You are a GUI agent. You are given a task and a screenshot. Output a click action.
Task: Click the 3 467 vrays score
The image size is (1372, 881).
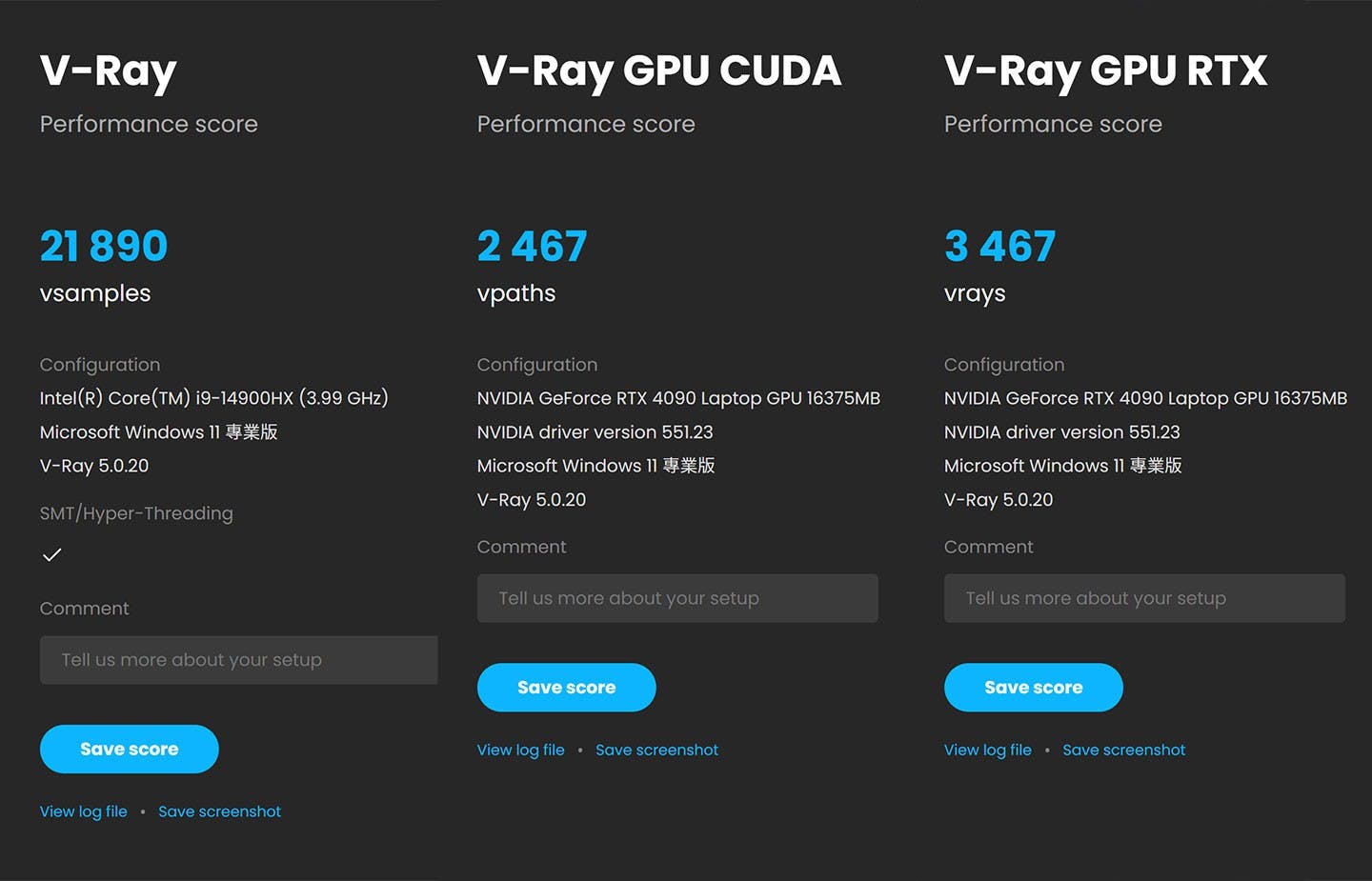tap(999, 247)
